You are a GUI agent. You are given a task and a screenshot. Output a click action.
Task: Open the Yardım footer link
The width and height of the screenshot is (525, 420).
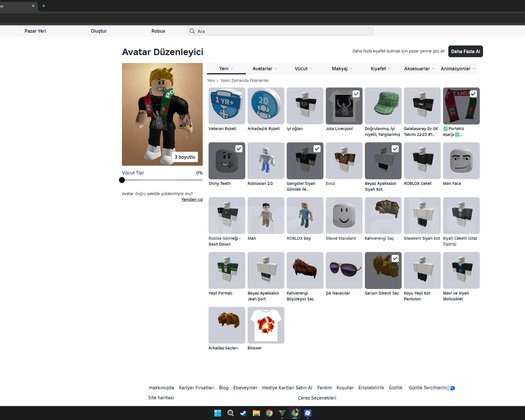[324, 388]
